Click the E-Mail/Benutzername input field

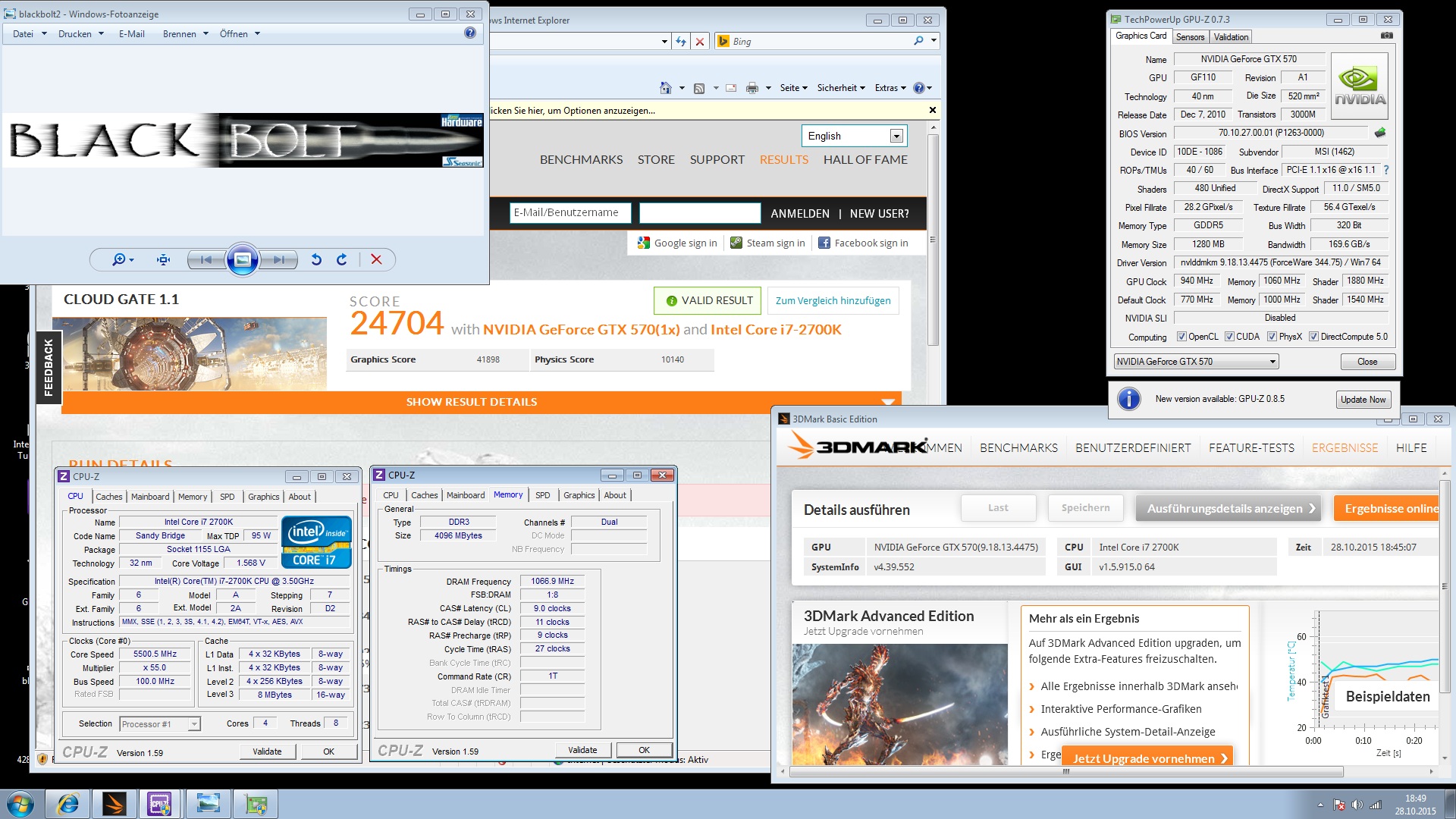pyautogui.click(x=570, y=212)
